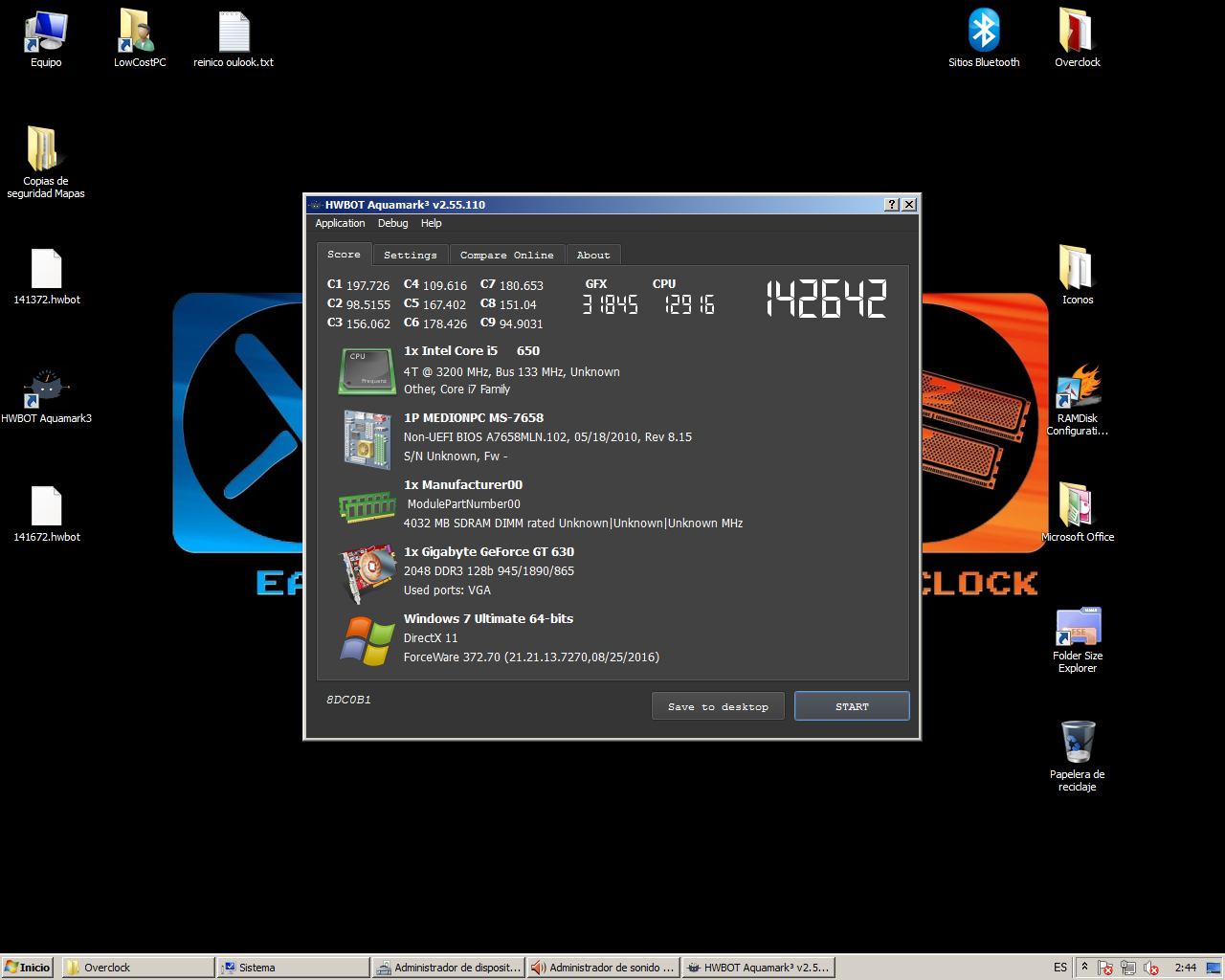
Task: Open the Equipo desktop icon
Action: (46, 38)
